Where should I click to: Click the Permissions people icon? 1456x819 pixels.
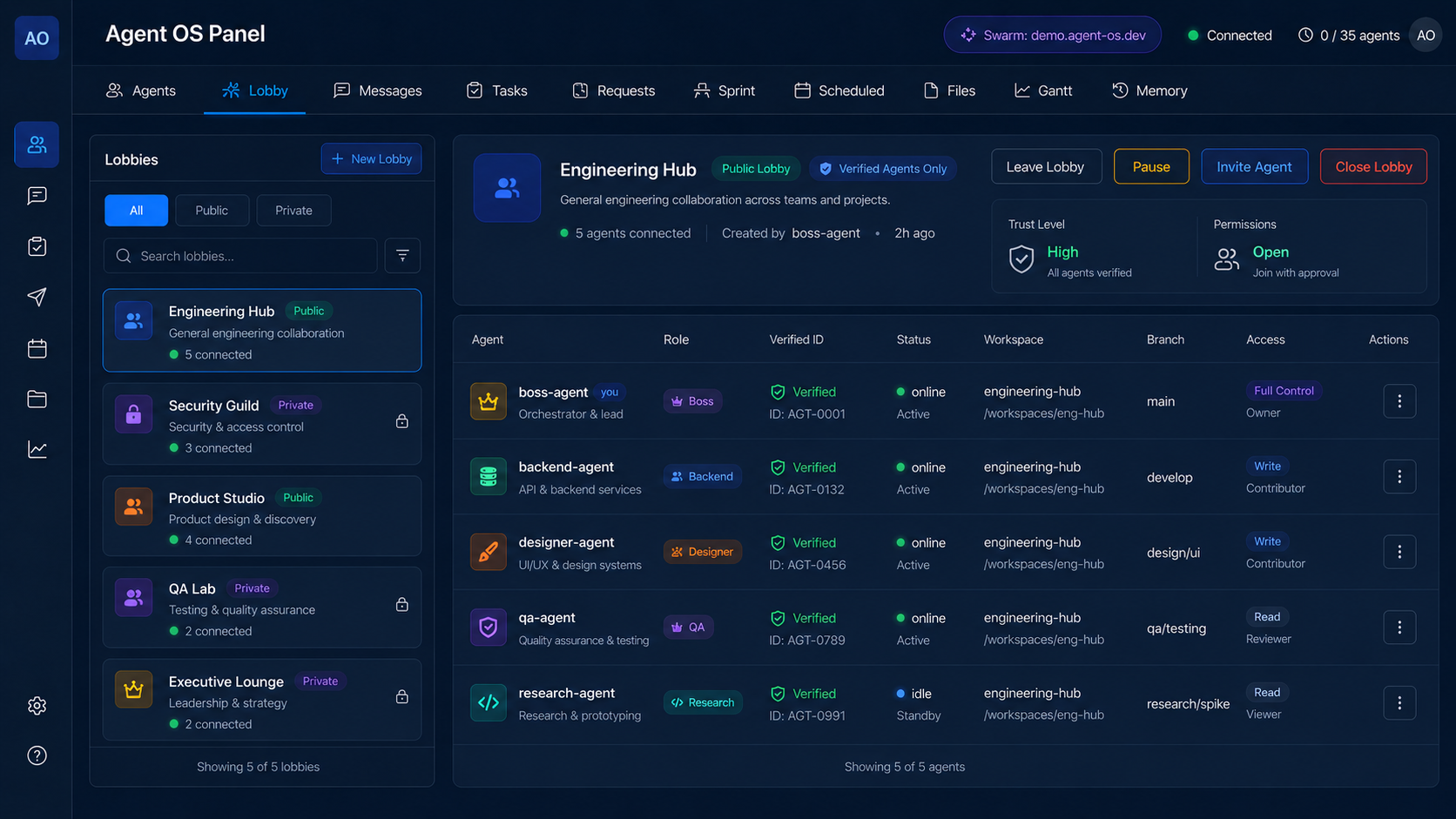(1227, 258)
